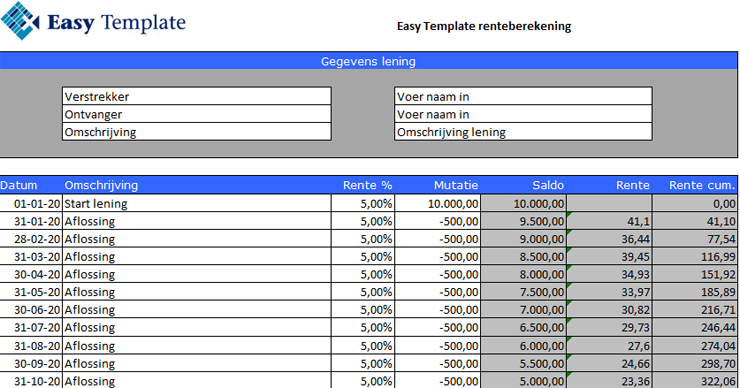Select saldo cell 10.000,00
The image size is (740, 388).
tap(524, 203)
